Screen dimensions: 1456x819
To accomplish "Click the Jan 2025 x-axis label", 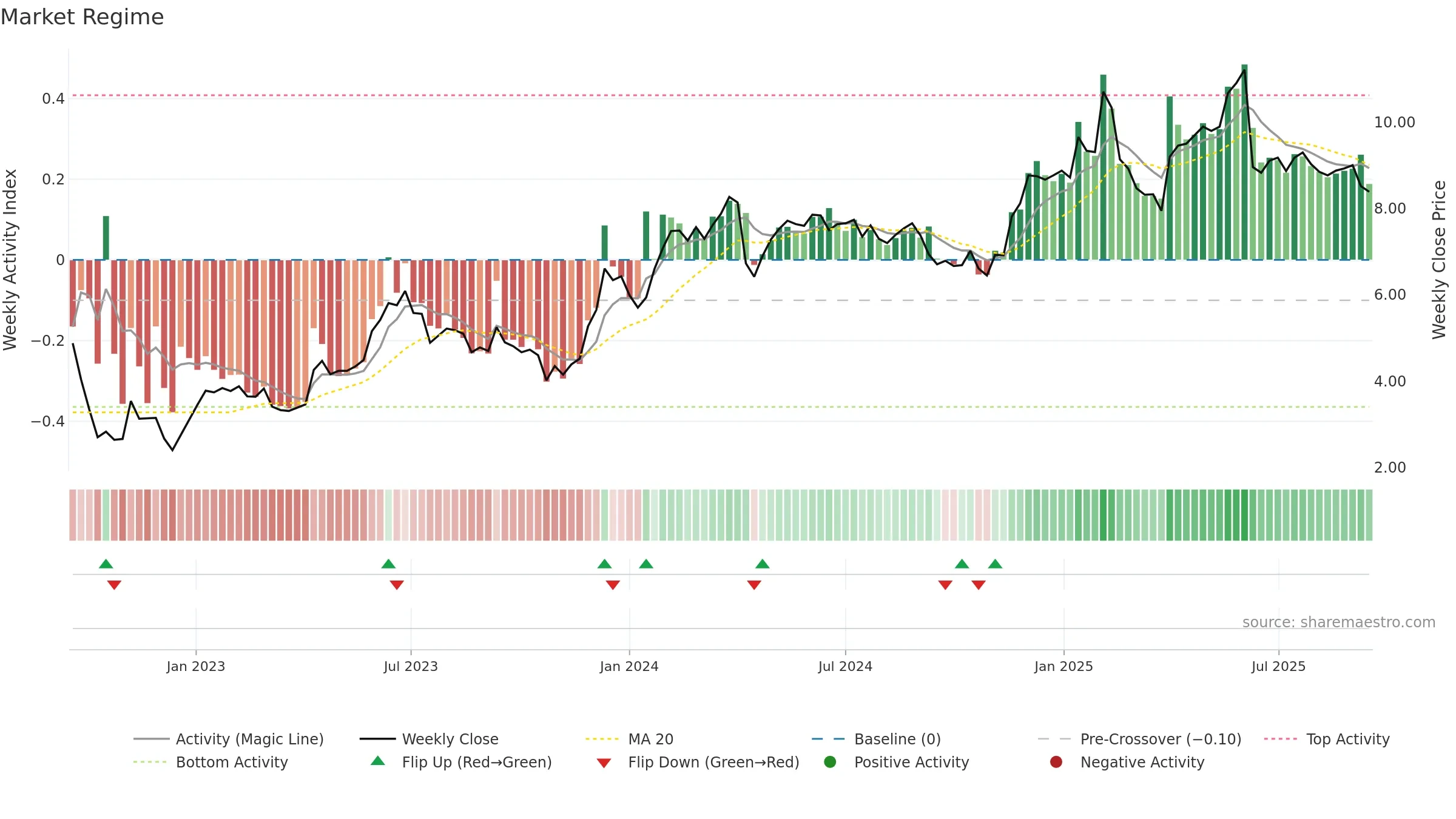I will click(x=1063, y=667).
